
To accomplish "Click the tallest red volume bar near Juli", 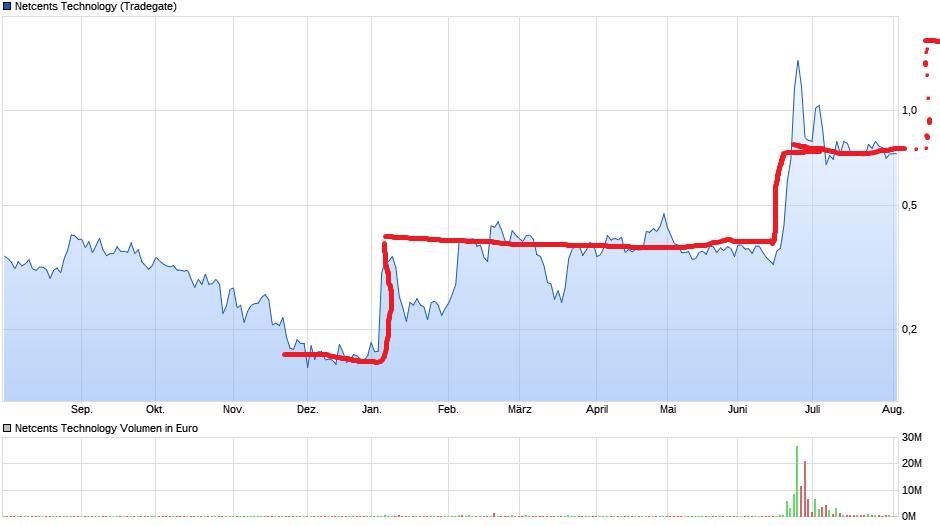I will coord(805,489).
